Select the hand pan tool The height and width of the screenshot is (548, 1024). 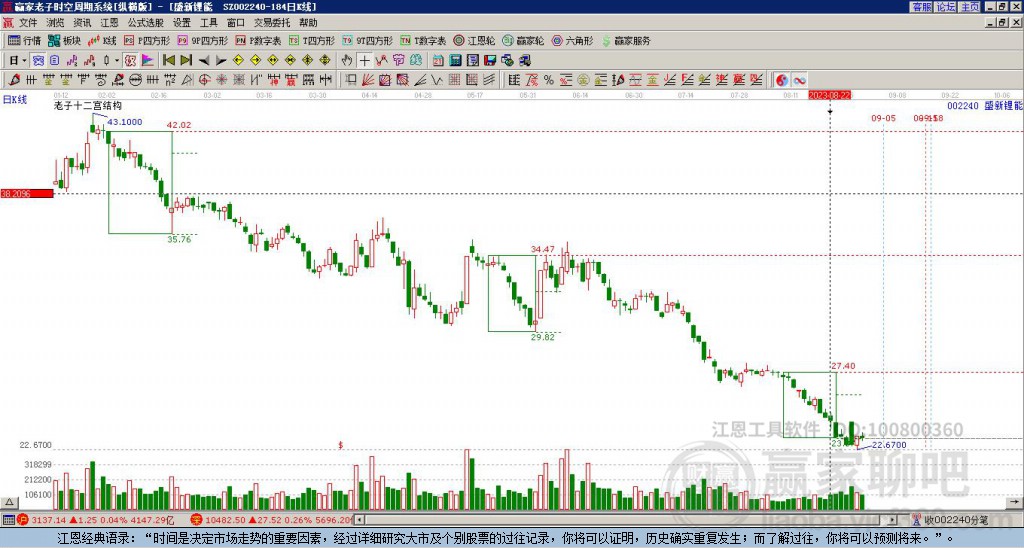347,61
